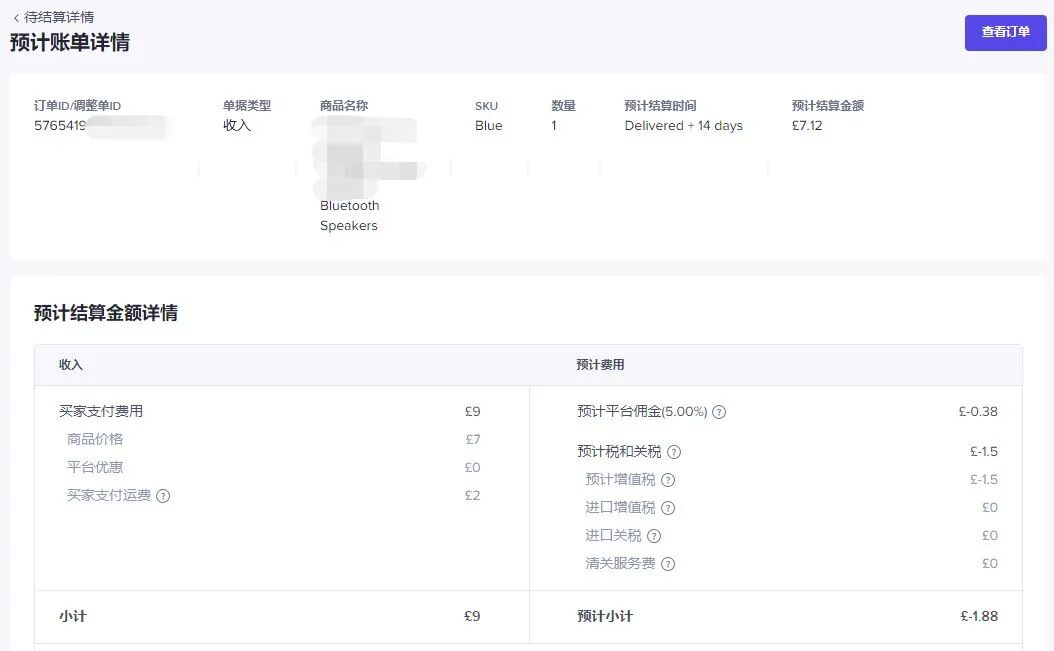Click the Delivered + 14 days value
Image resolution: width=1054 pixels, height=651 pixels.
pyautogui.click(x=684, y=126)
